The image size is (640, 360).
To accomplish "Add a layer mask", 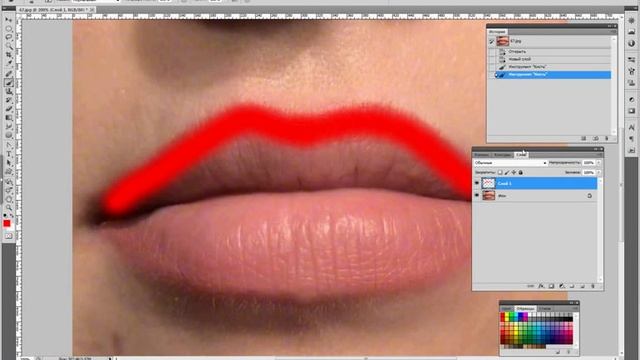I will coord(551,286).
